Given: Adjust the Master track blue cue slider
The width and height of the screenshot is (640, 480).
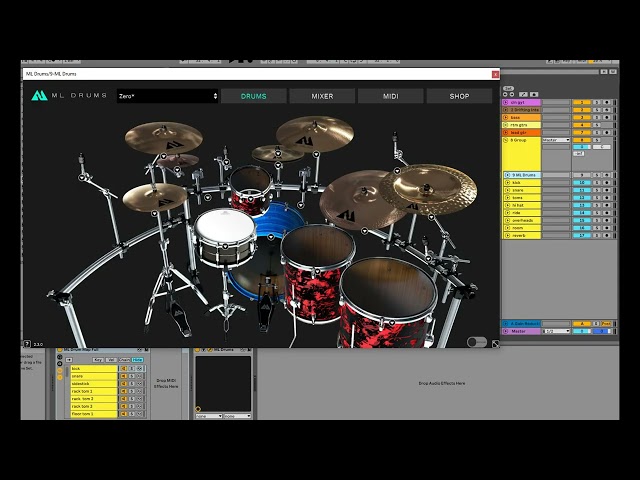Looking at the screenshot, I should pos(602,331).
